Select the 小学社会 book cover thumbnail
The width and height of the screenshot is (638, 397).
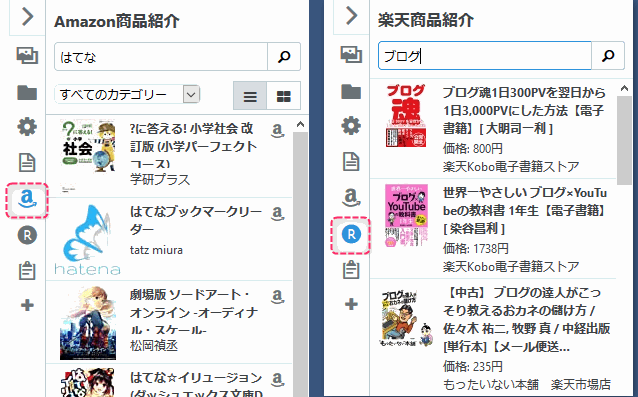click(87, 155)
